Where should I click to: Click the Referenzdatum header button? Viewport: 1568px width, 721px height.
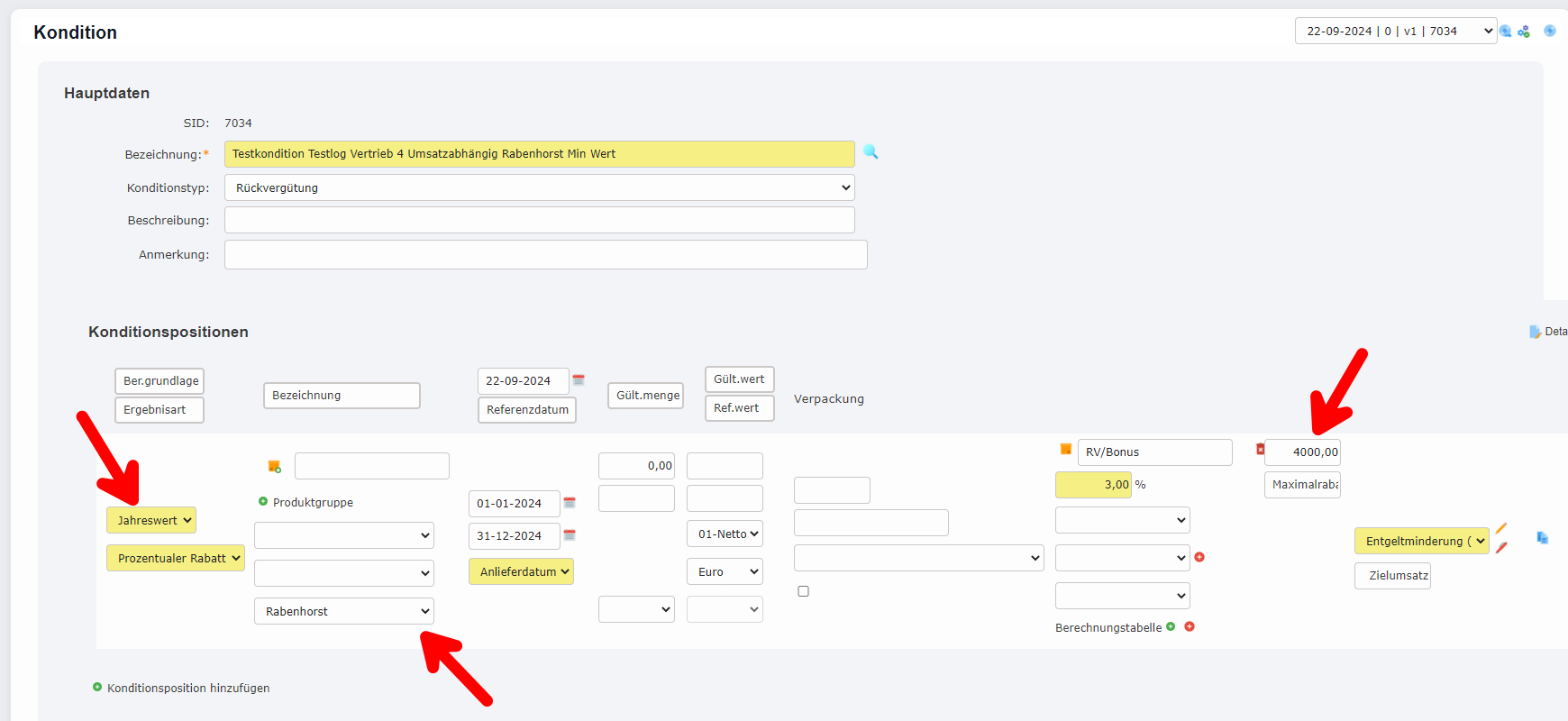pyautogui.click(x=527, y=410)
